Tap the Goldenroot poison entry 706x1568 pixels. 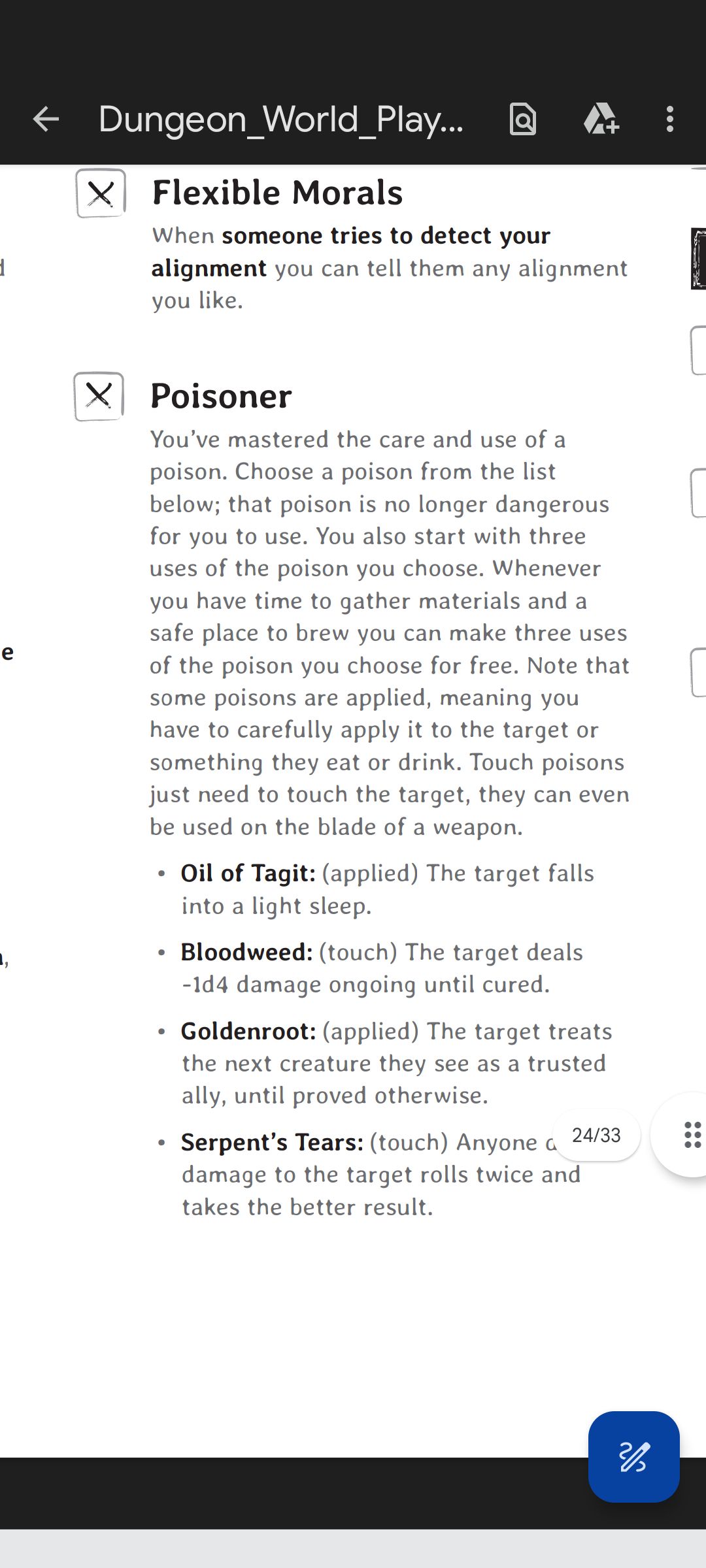click(248, 1032)
